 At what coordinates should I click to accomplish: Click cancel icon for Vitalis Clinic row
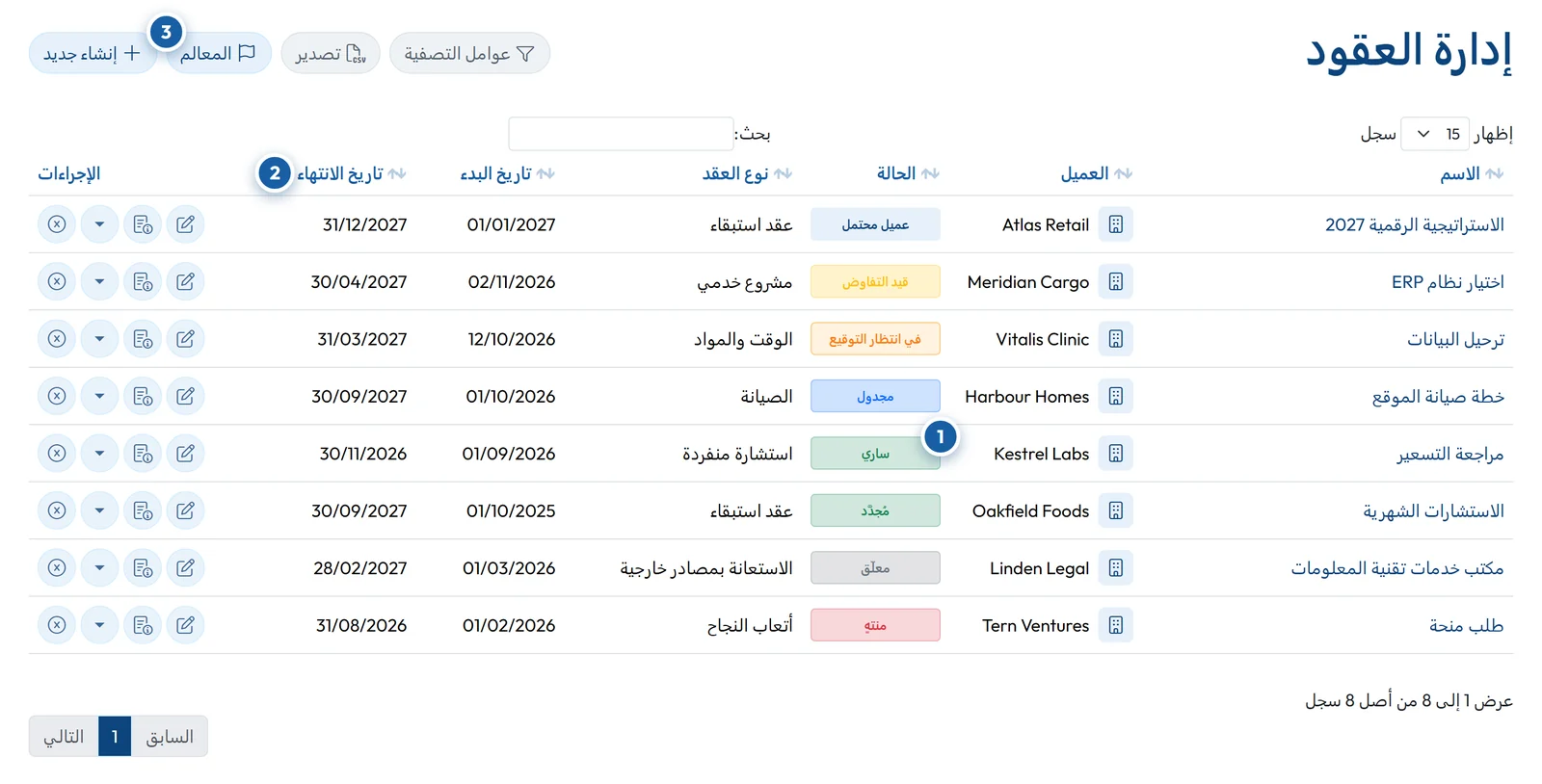57,339
